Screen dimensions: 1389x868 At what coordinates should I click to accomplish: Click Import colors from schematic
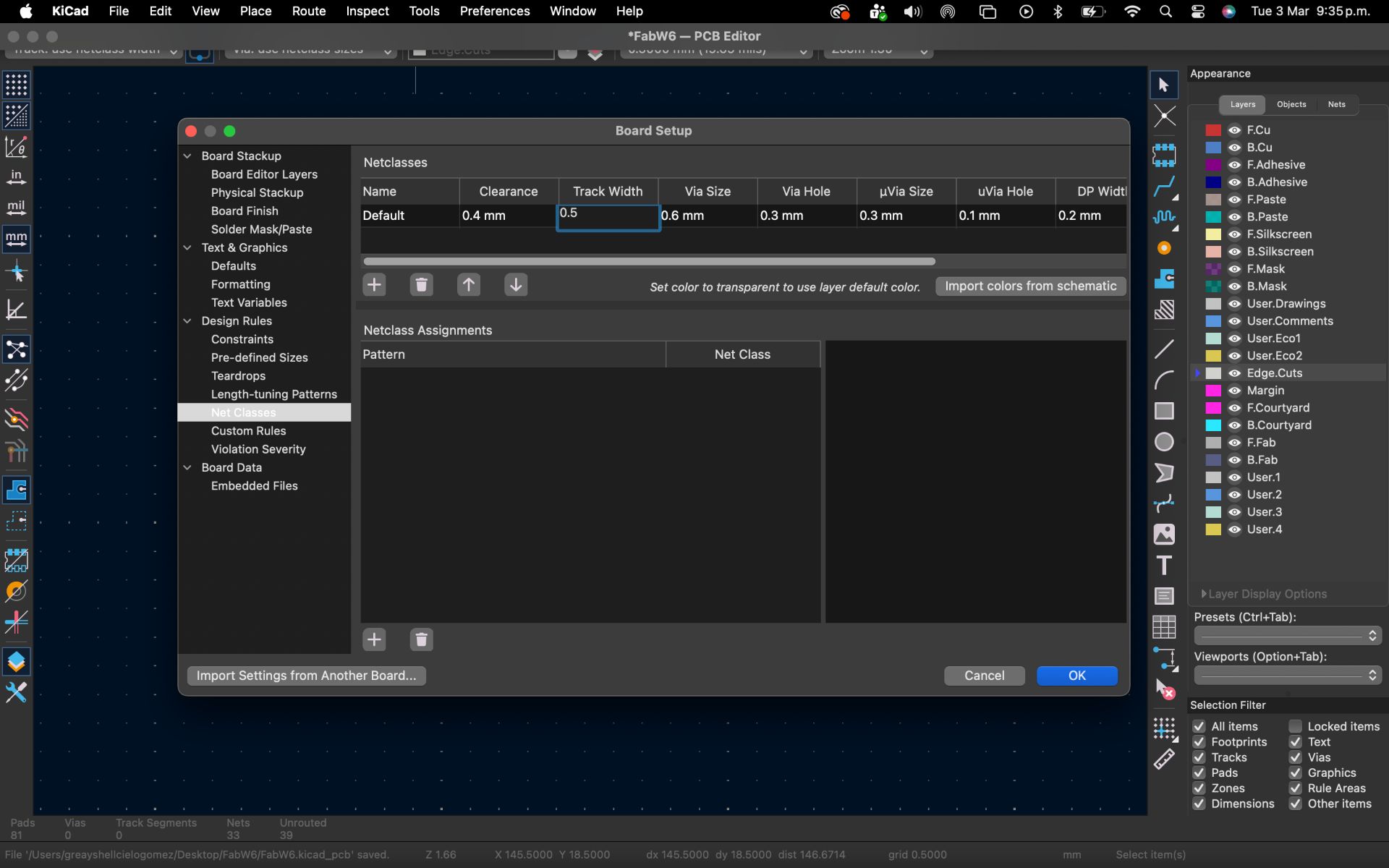click(1030, 286)
